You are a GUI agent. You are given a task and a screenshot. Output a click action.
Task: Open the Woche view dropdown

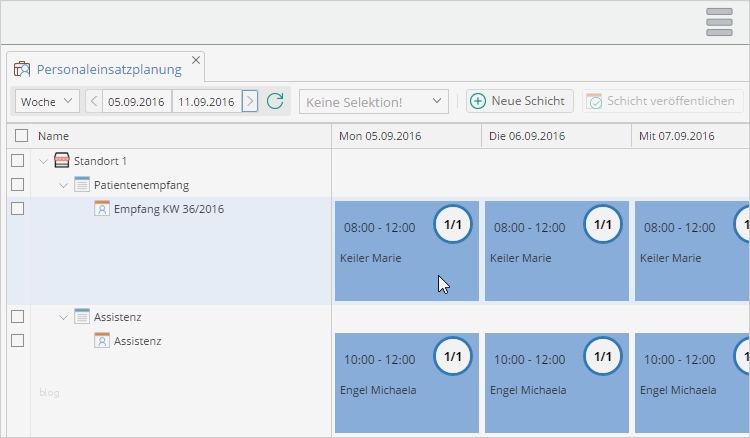48,101
